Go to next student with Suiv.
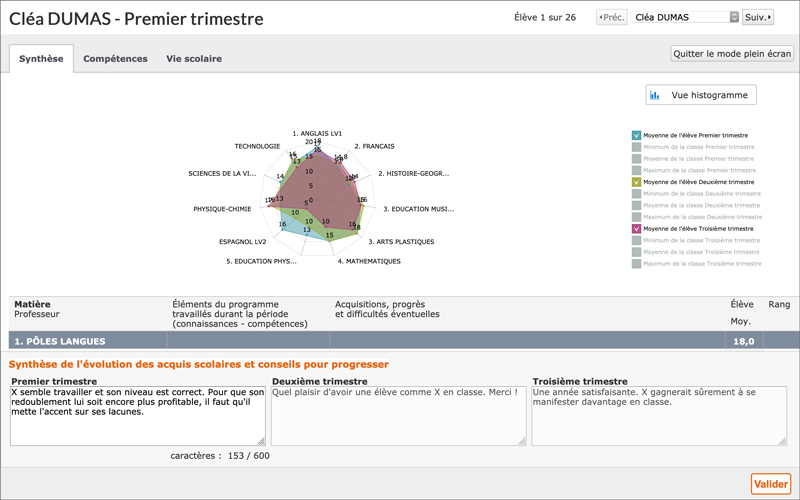 [758, 17]
